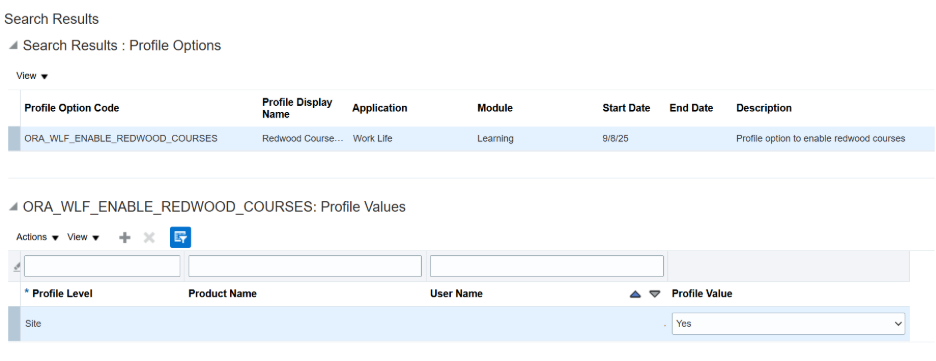Focus Product Name filter field
Viewport: 936px width, 361px height.
point(305,266)
